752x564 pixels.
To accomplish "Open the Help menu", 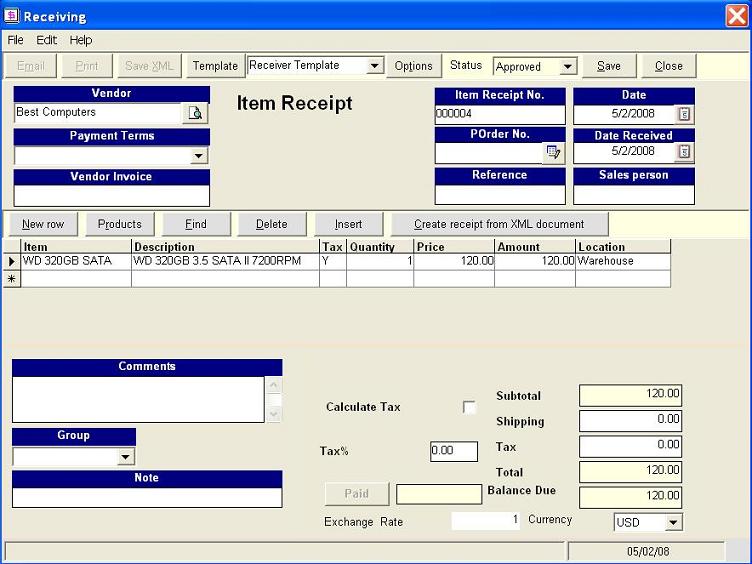I will (x=81, y=40).
